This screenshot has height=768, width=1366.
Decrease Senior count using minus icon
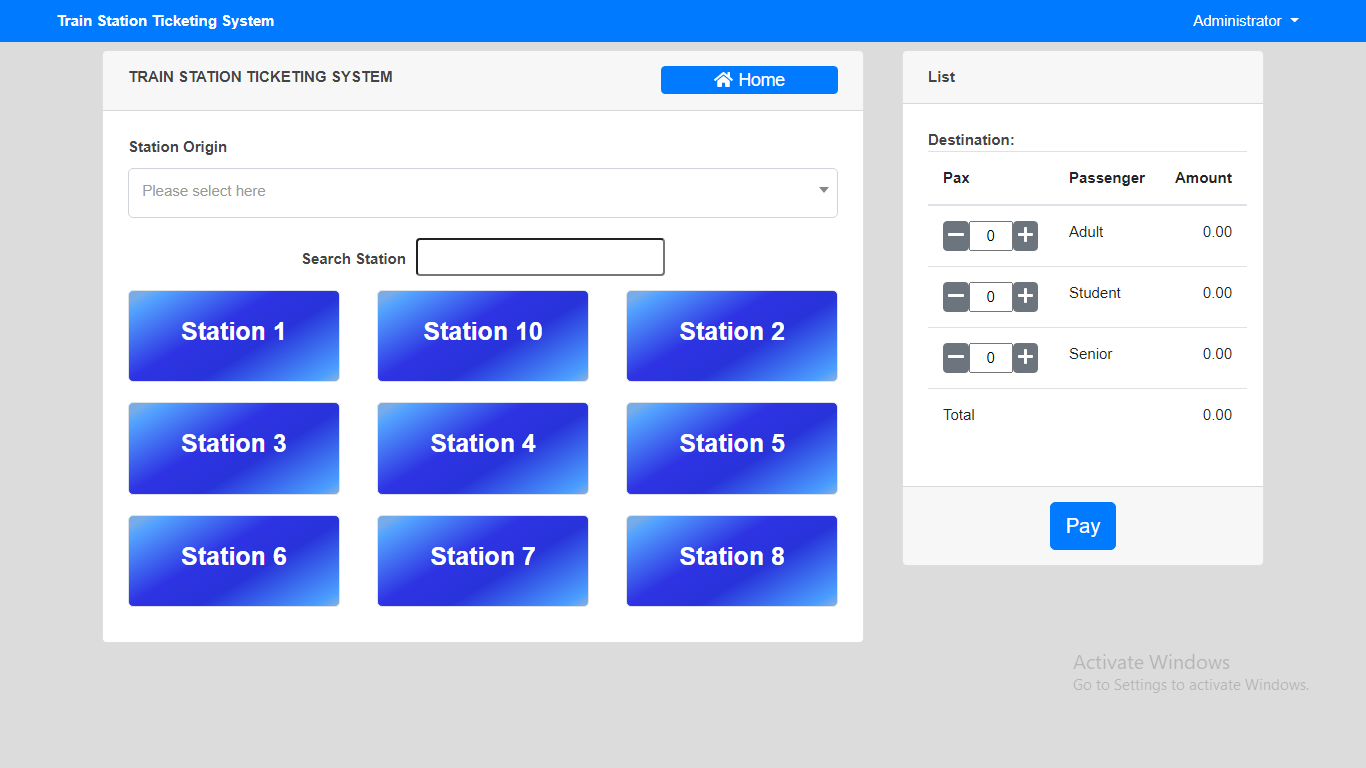click(956, 358)
